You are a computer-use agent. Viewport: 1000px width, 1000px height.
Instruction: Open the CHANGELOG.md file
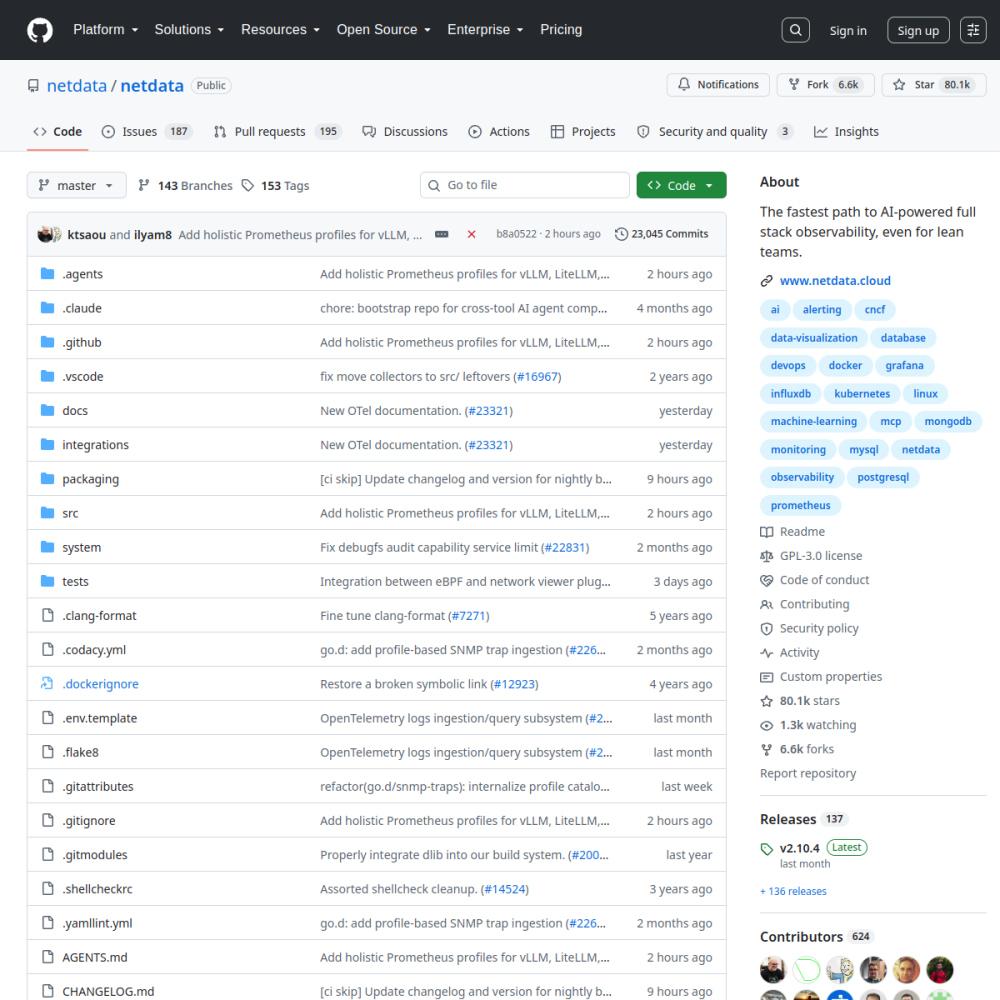[108, 991]
